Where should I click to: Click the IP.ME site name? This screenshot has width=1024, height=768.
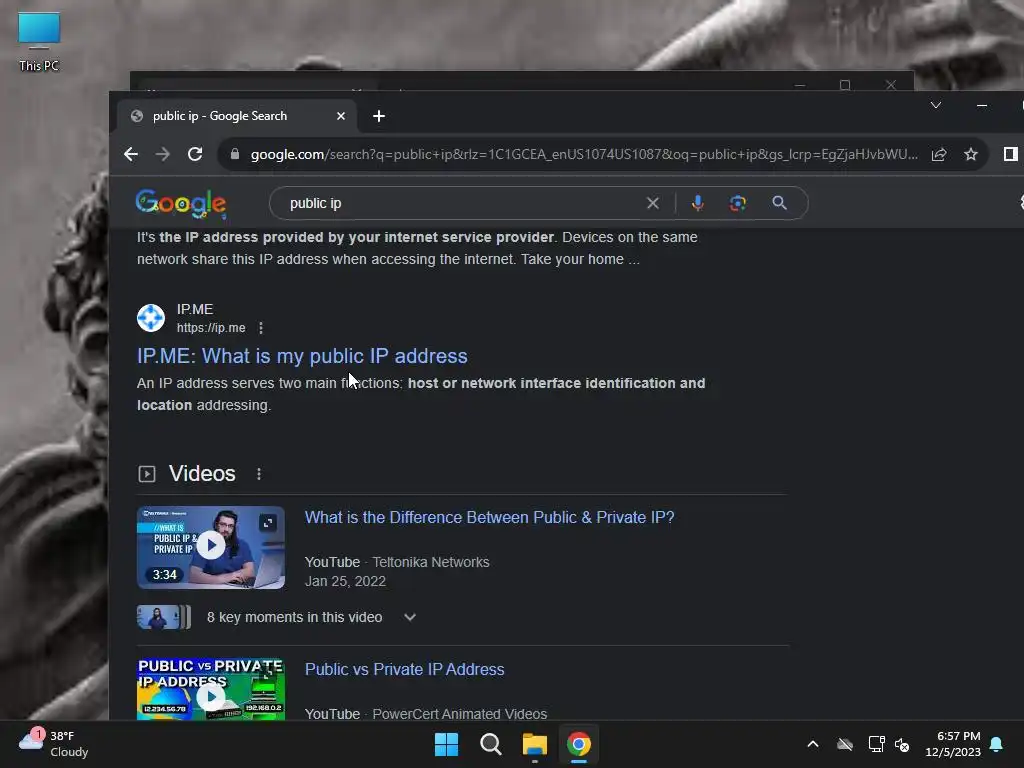195,310
